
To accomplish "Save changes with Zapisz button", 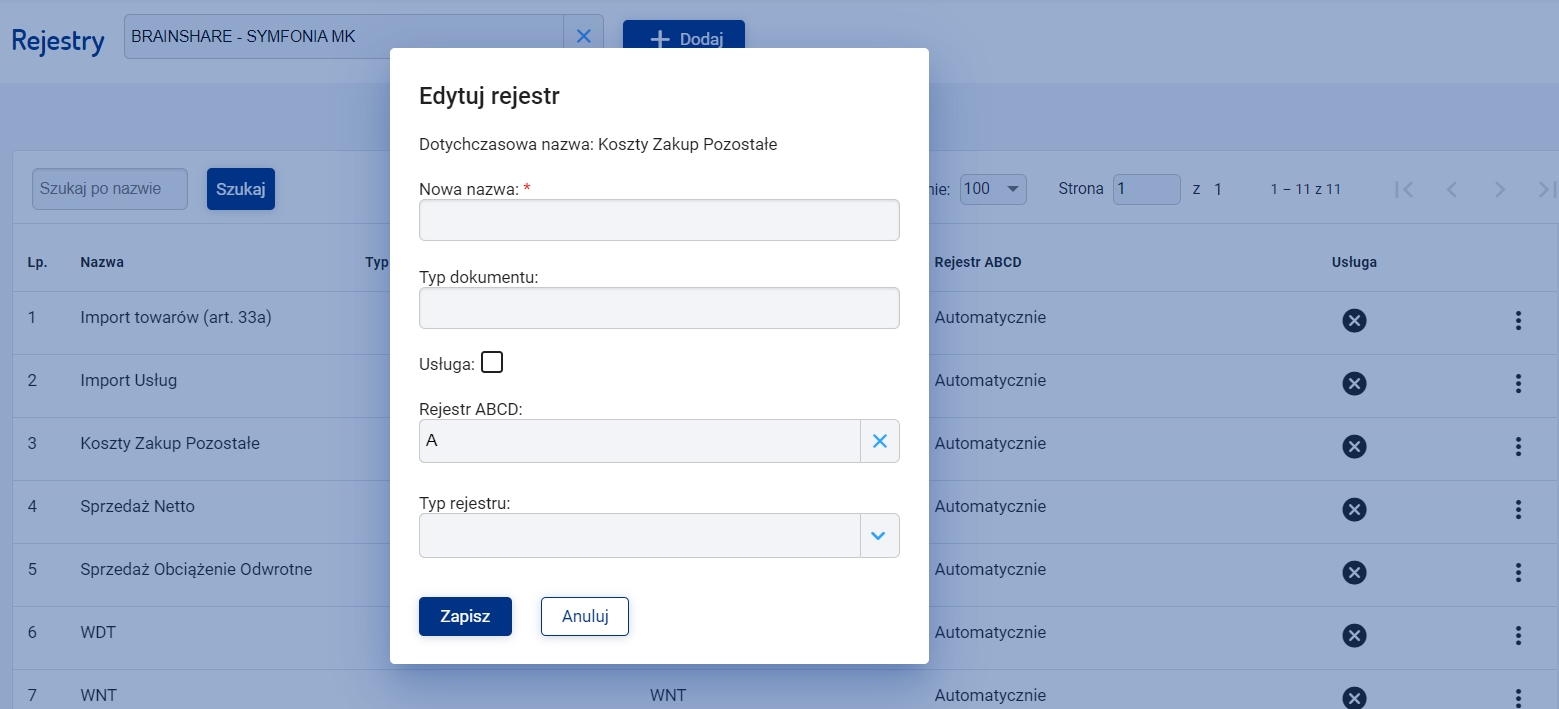I will click(x=465, y=616).
